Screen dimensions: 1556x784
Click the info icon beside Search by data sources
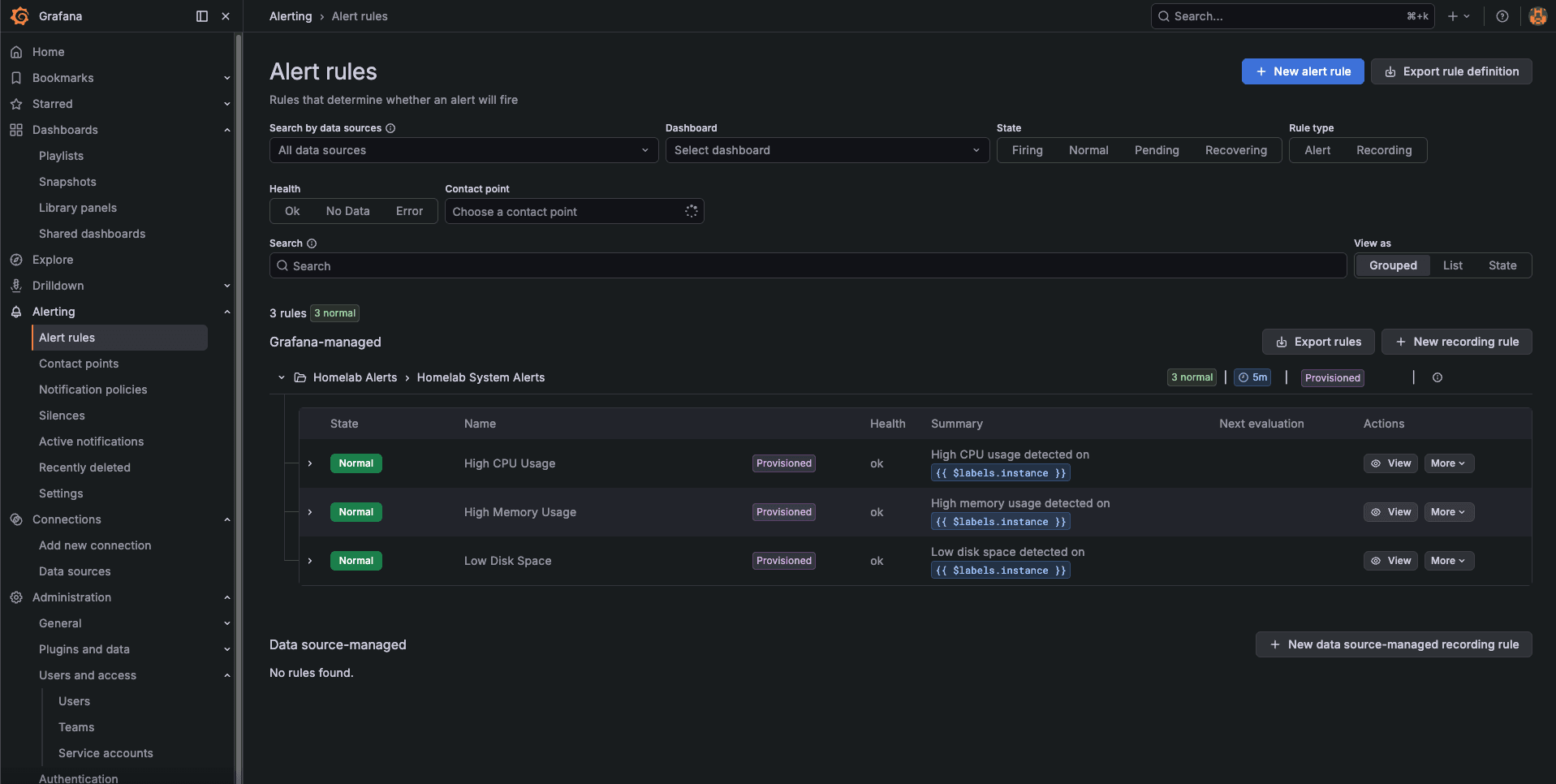[x=390, y=128]
